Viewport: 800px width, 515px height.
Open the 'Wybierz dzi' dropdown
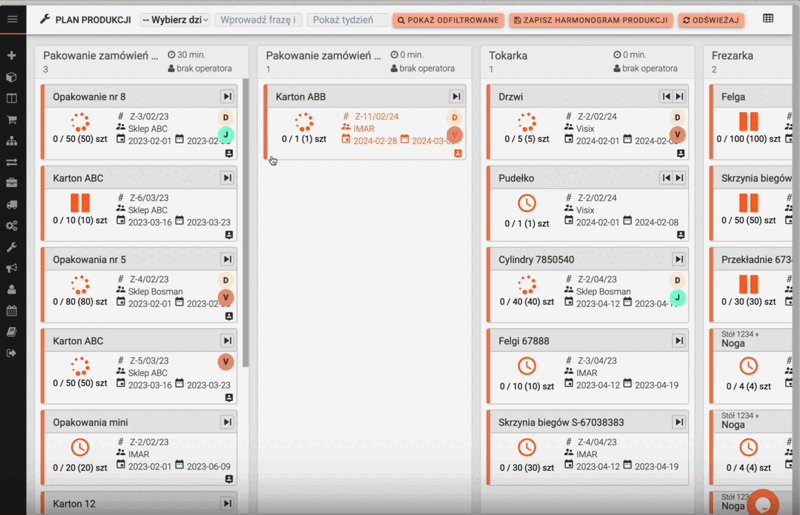click(x=174, y=20)
